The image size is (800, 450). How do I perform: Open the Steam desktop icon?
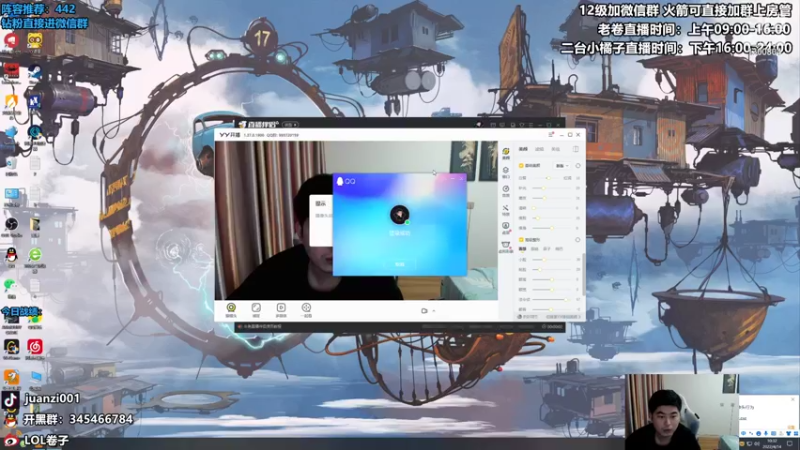pos(35,71)
